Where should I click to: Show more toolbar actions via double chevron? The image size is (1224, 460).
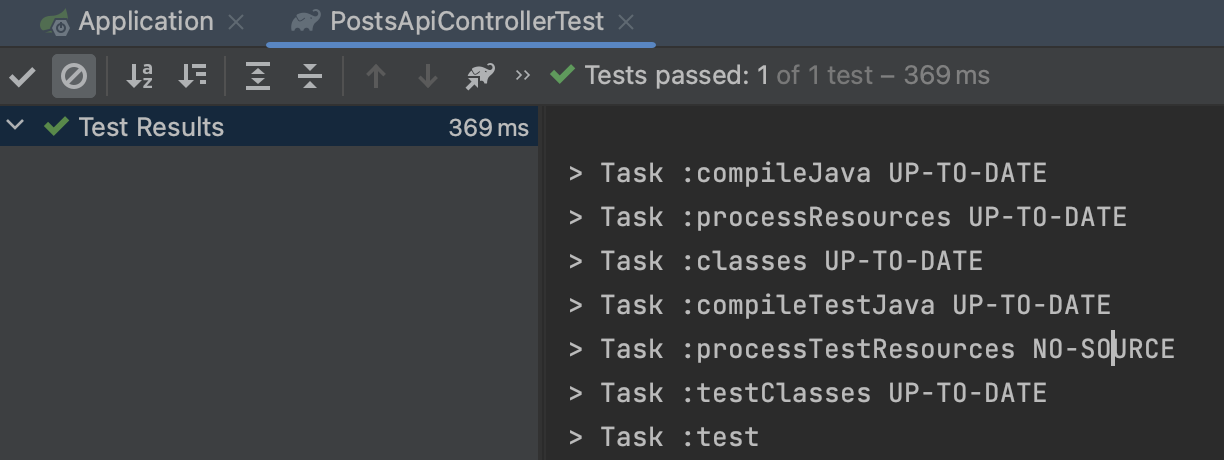click(523, 75)
